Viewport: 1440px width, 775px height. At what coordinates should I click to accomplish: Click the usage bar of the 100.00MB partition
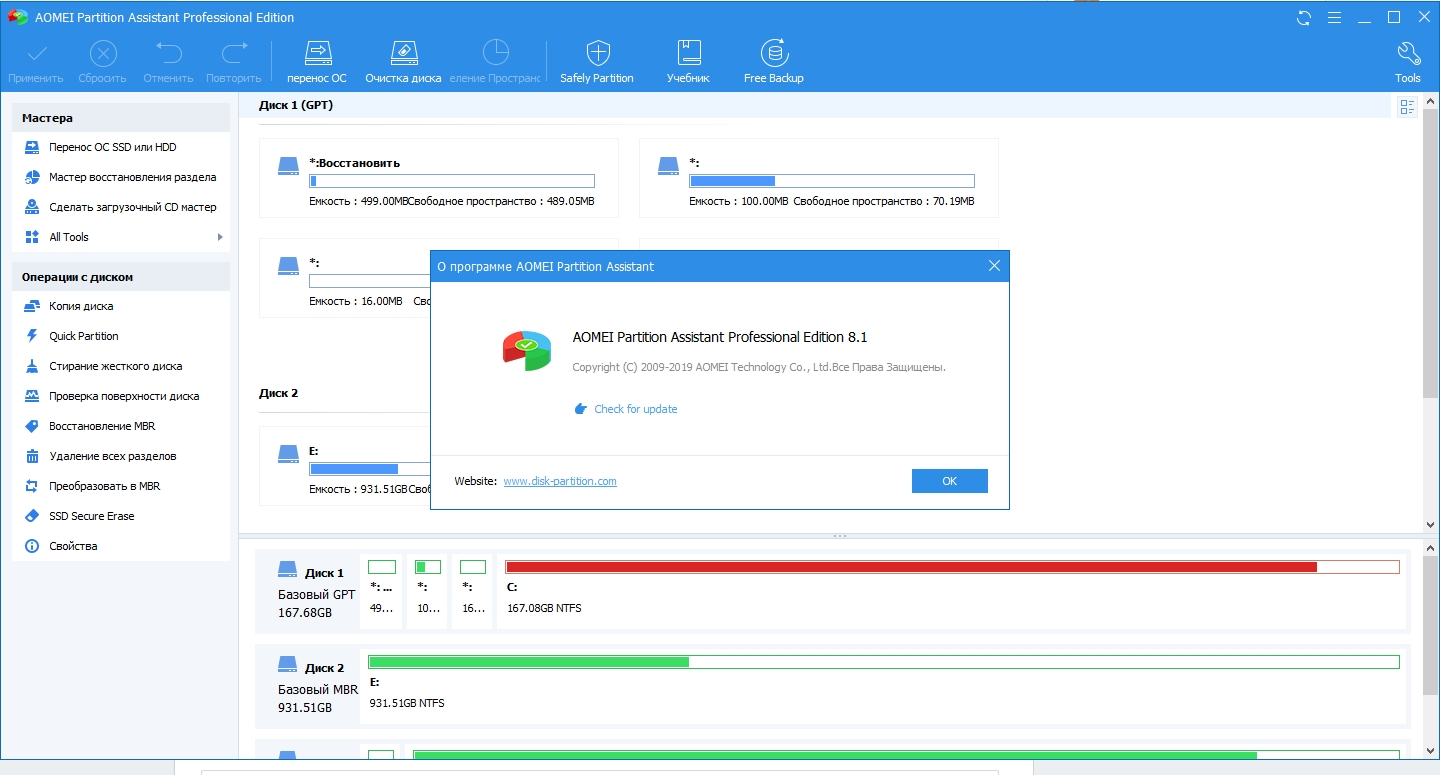click(832, 181)
